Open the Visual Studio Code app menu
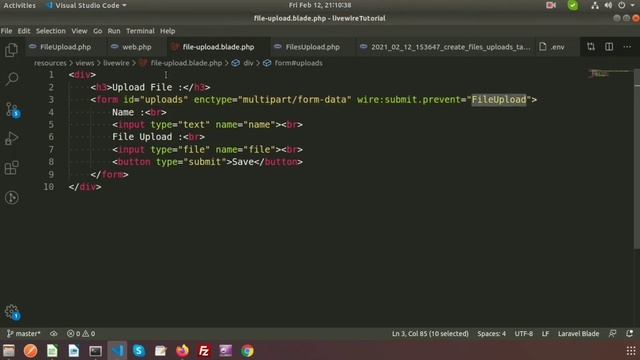Screen dimensions: 640x360 (x=86, y=5)
